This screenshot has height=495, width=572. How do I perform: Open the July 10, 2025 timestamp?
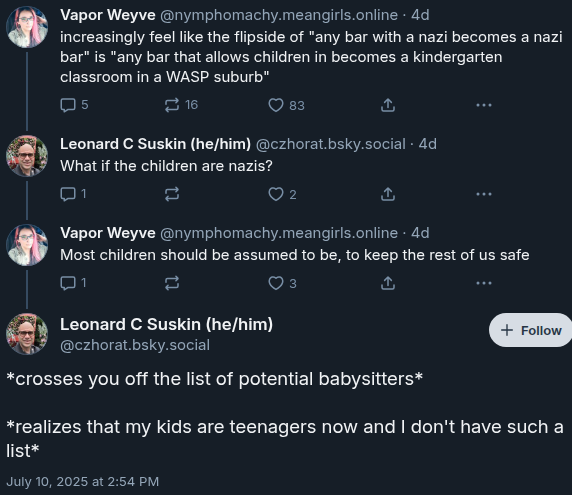[83, 482]
